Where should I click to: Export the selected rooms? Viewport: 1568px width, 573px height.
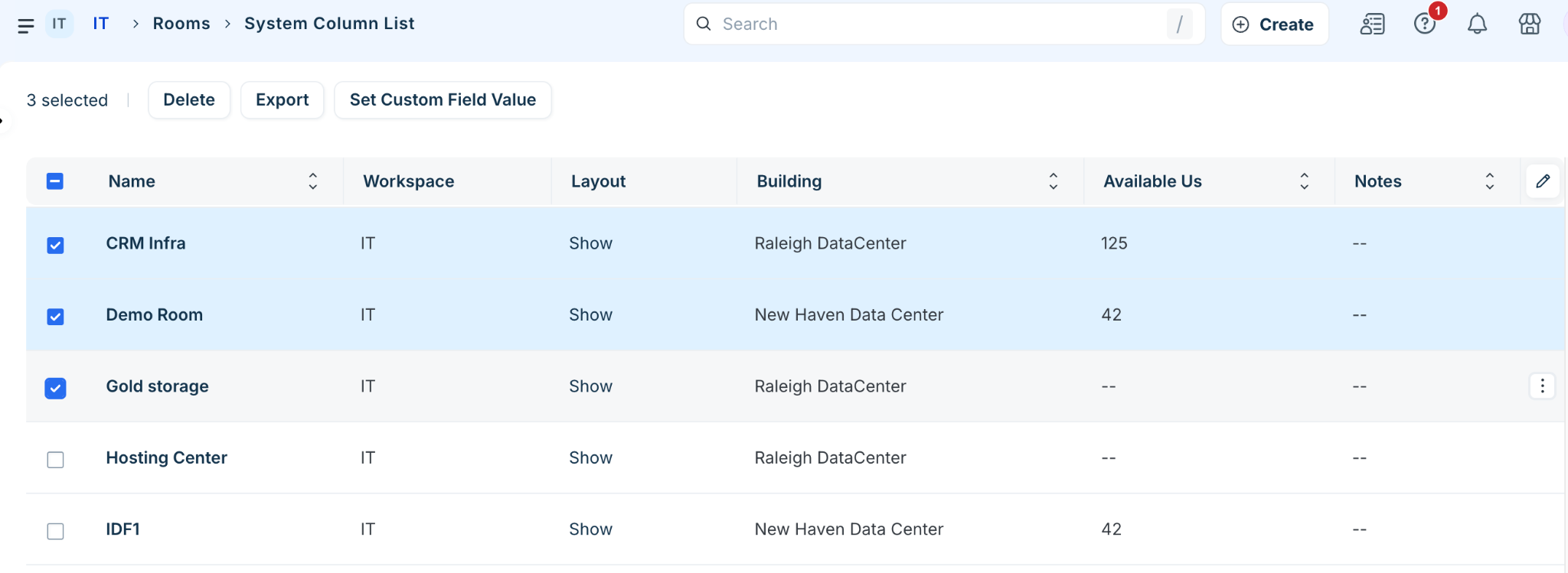tap(282, 100)
